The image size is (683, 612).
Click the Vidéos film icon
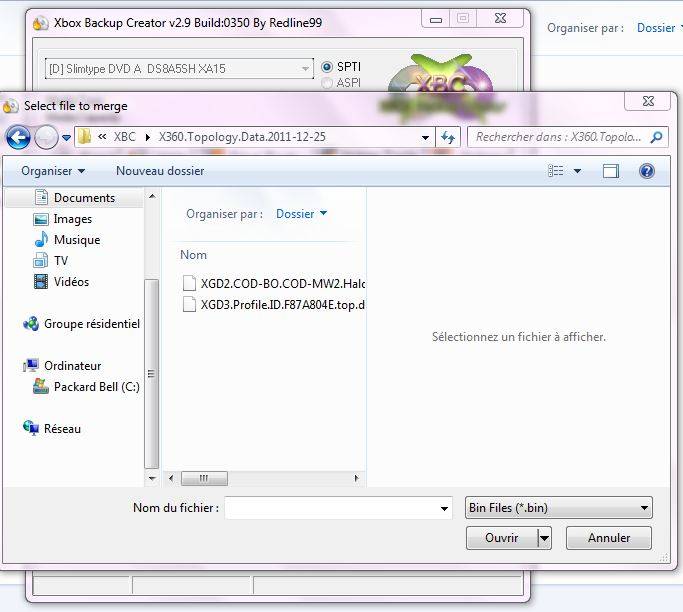pos(41,281)
